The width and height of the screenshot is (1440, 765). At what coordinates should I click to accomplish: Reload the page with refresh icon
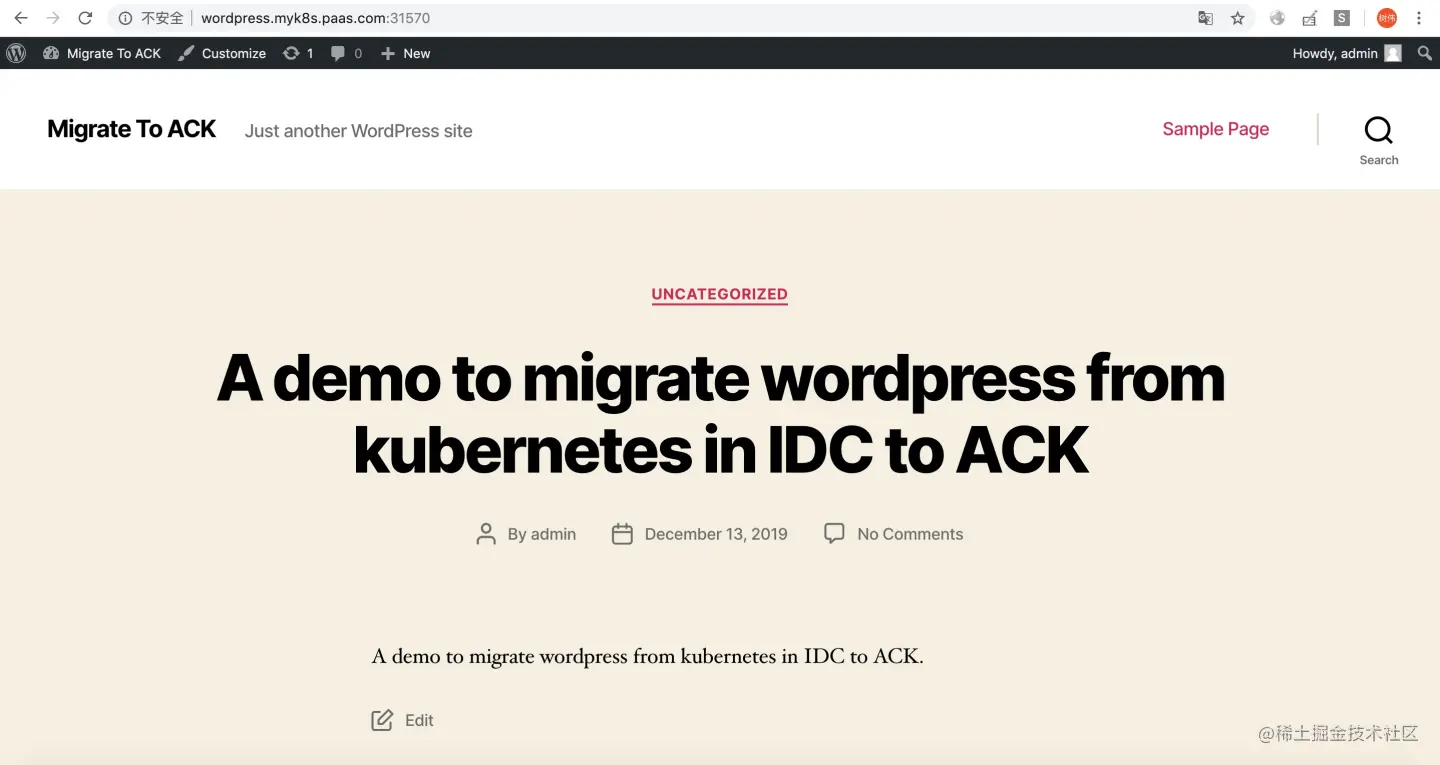[x=86, y=18]
